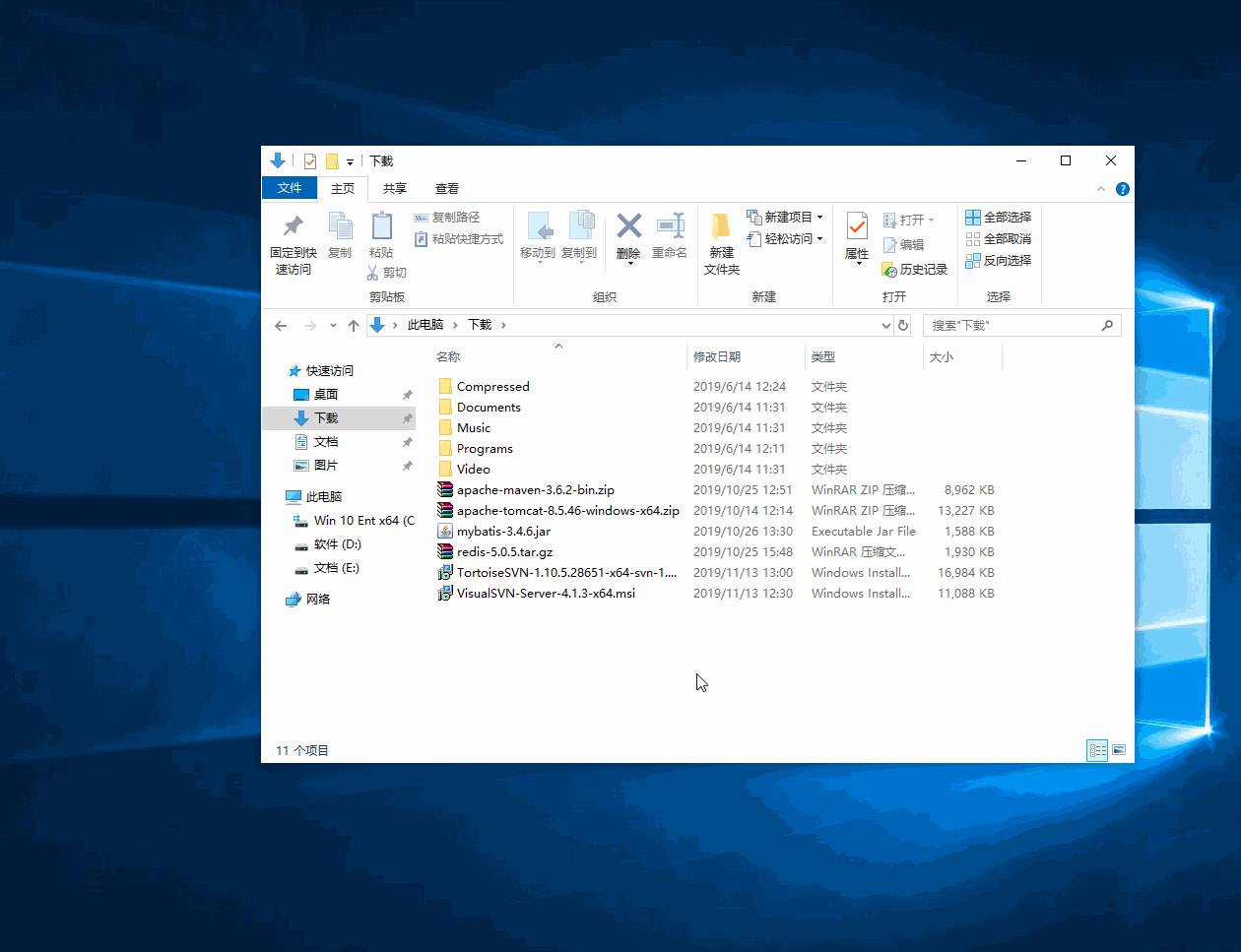Switch to the 共享 ribbon tab
The height and width of the screenshot is (952, 1241).
395,189
